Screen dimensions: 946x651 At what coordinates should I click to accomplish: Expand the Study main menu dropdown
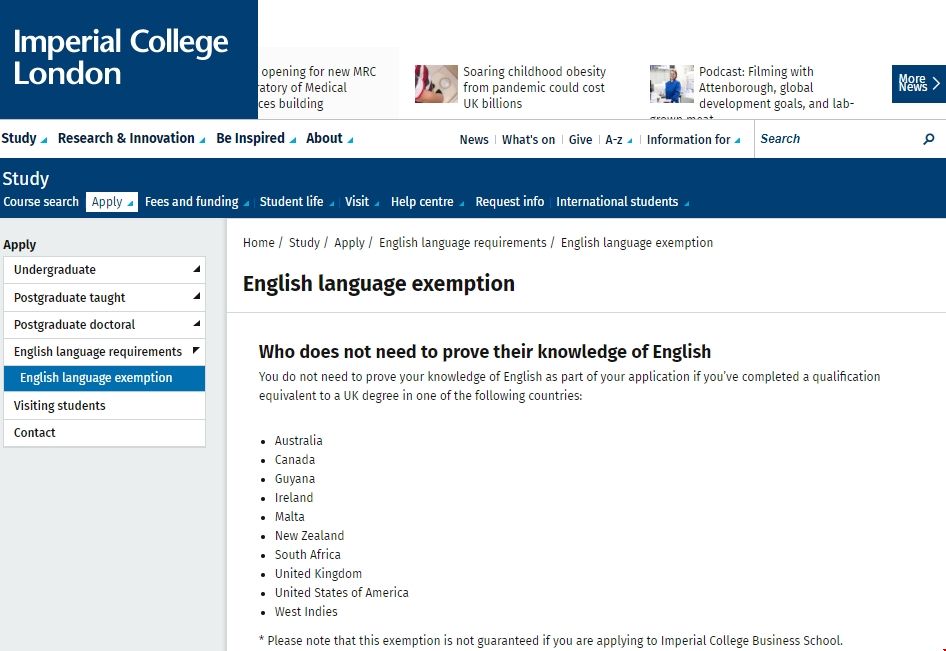(x=24, y=139)
